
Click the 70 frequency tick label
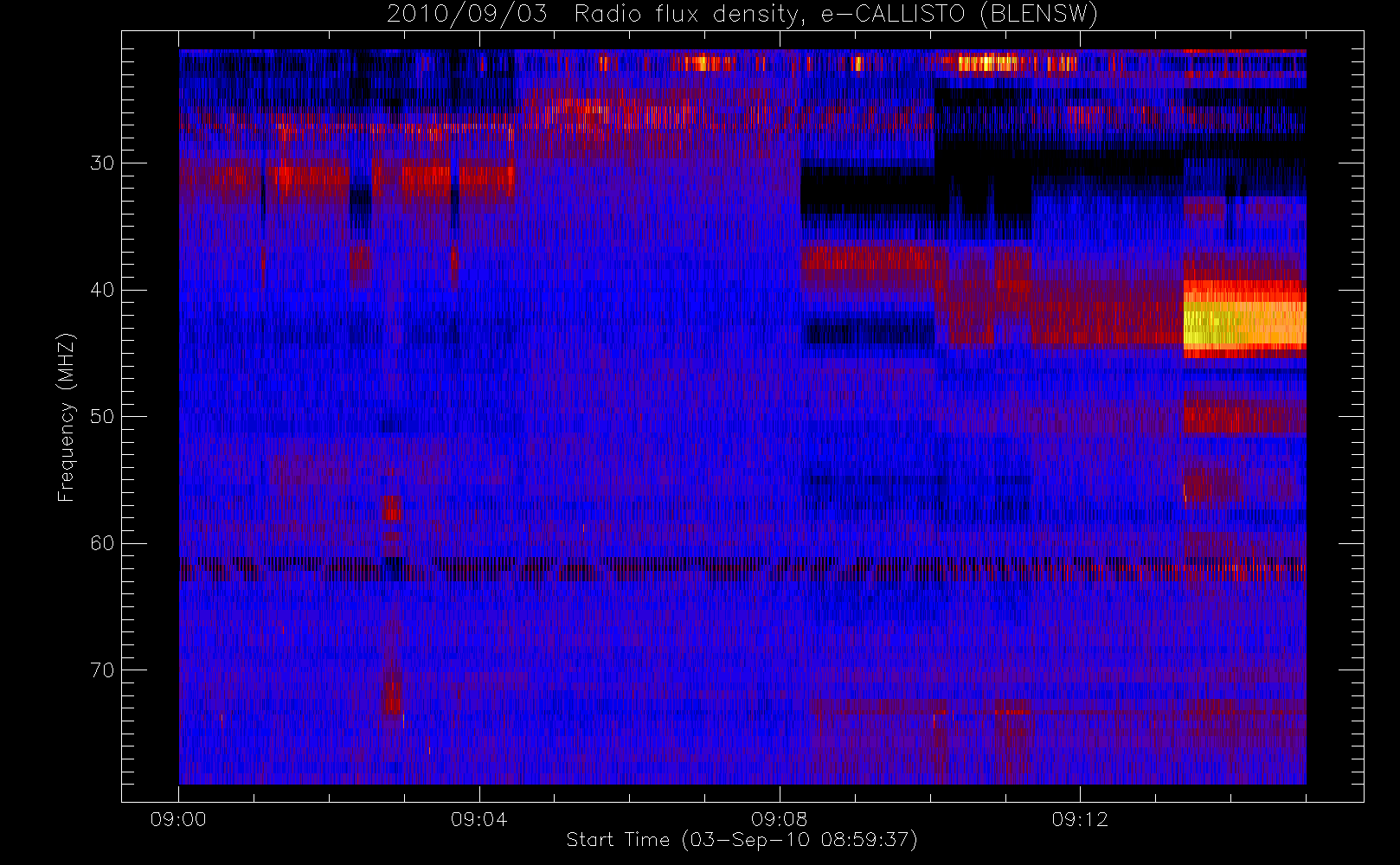pyautogui.click(x=102, y=670)
